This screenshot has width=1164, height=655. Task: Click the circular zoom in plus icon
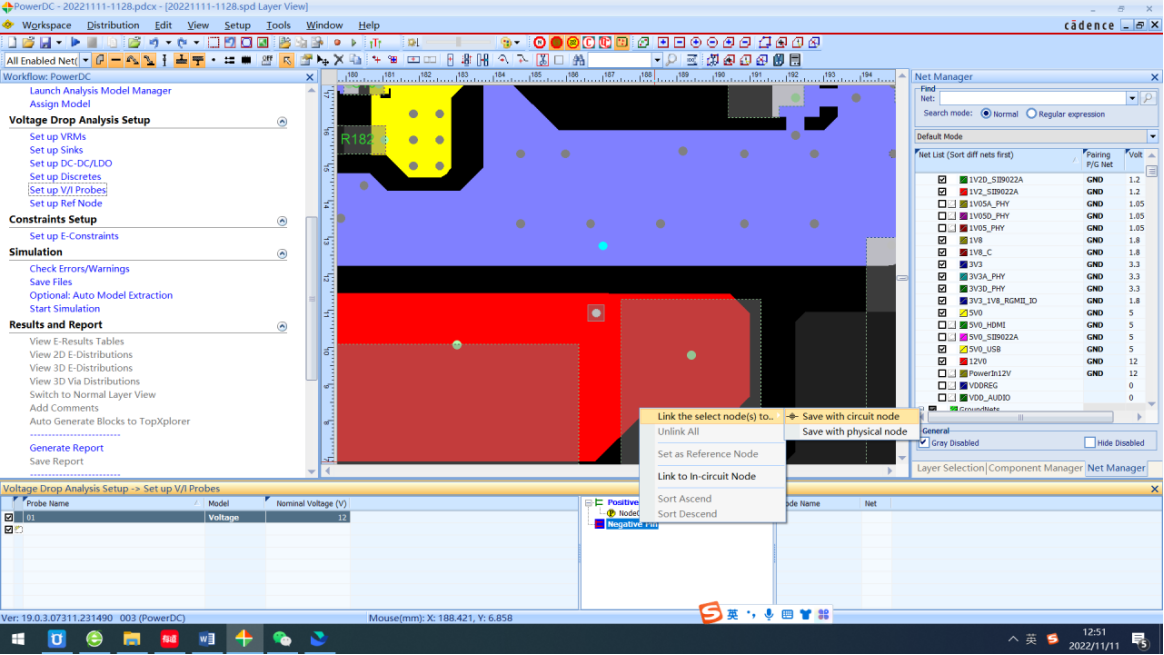click(x=696, y=42)
